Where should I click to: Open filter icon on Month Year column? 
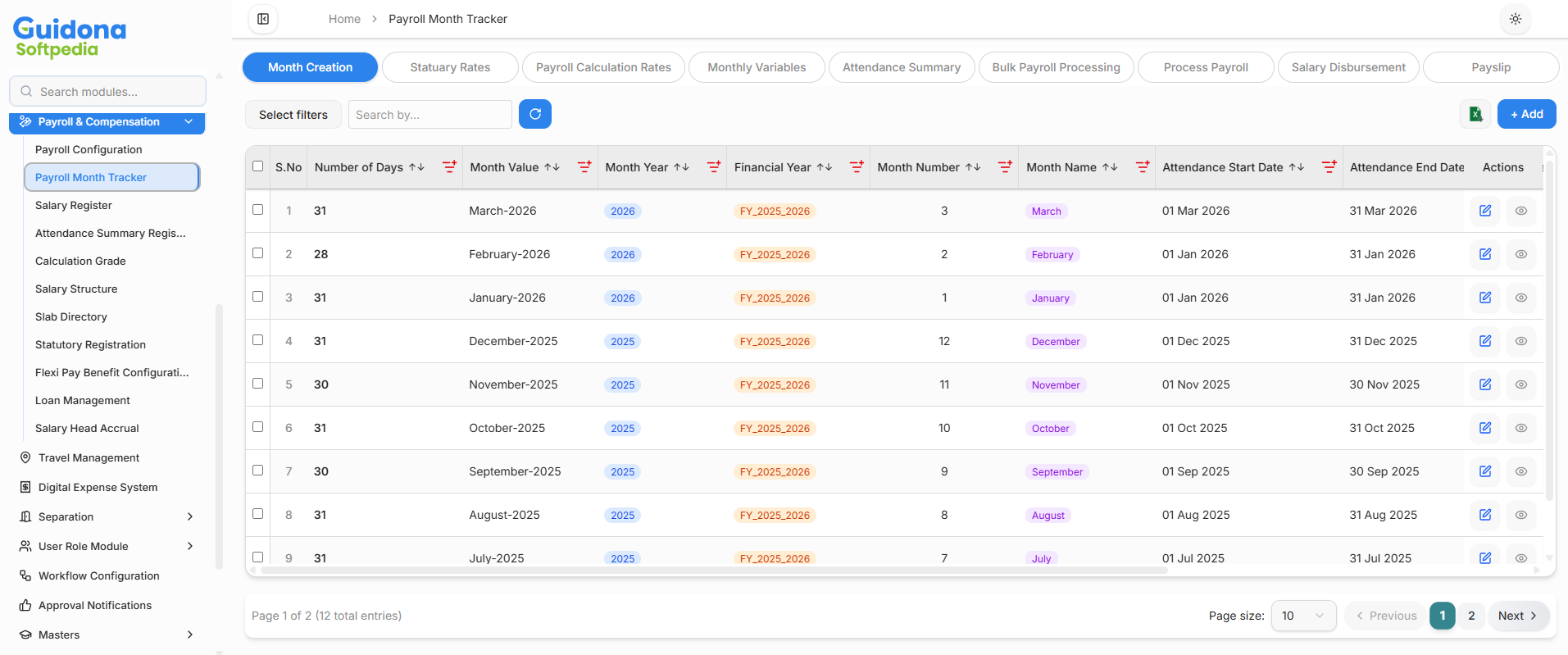[714, 167]
